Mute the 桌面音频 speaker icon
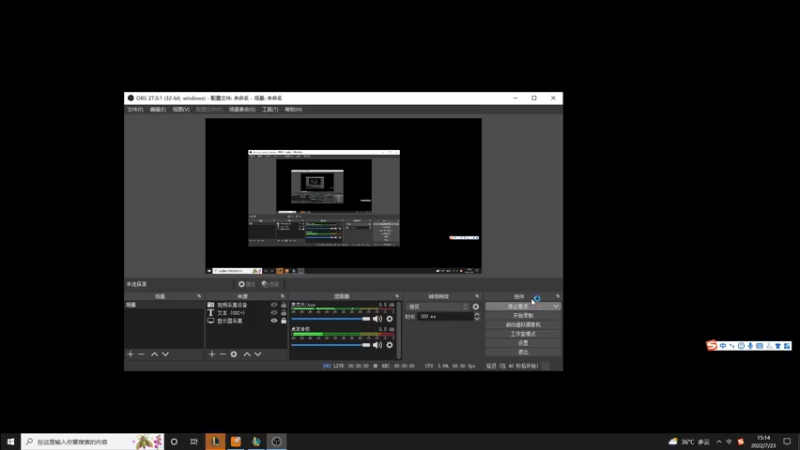 tap(378, 345)
